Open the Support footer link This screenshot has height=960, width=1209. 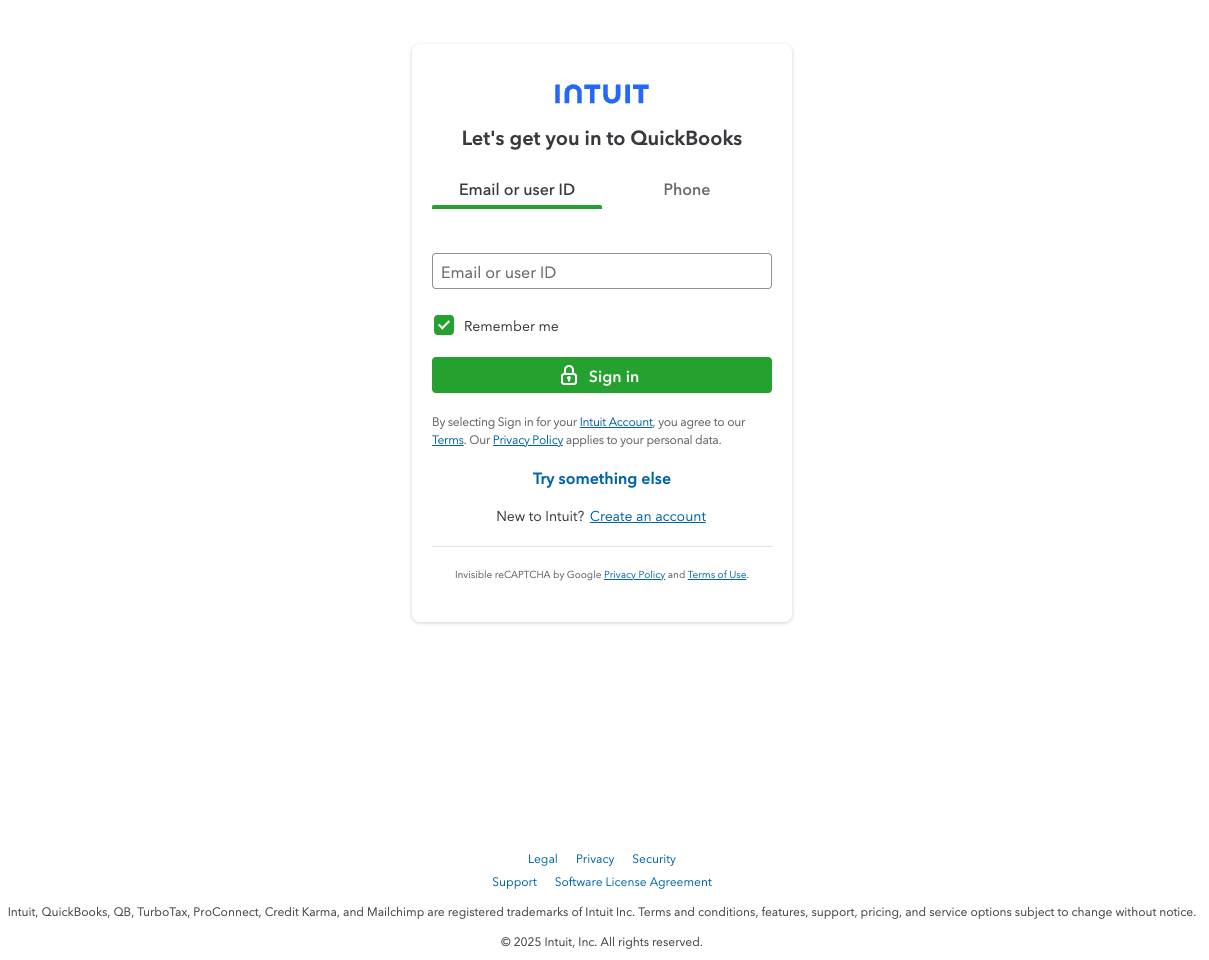514,882
